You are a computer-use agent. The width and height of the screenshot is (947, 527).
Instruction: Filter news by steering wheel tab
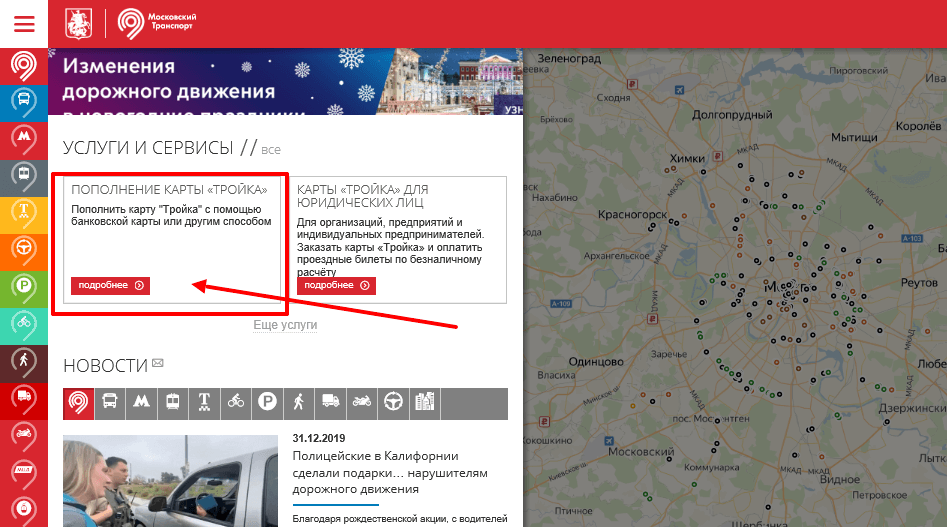coord(393,403)
